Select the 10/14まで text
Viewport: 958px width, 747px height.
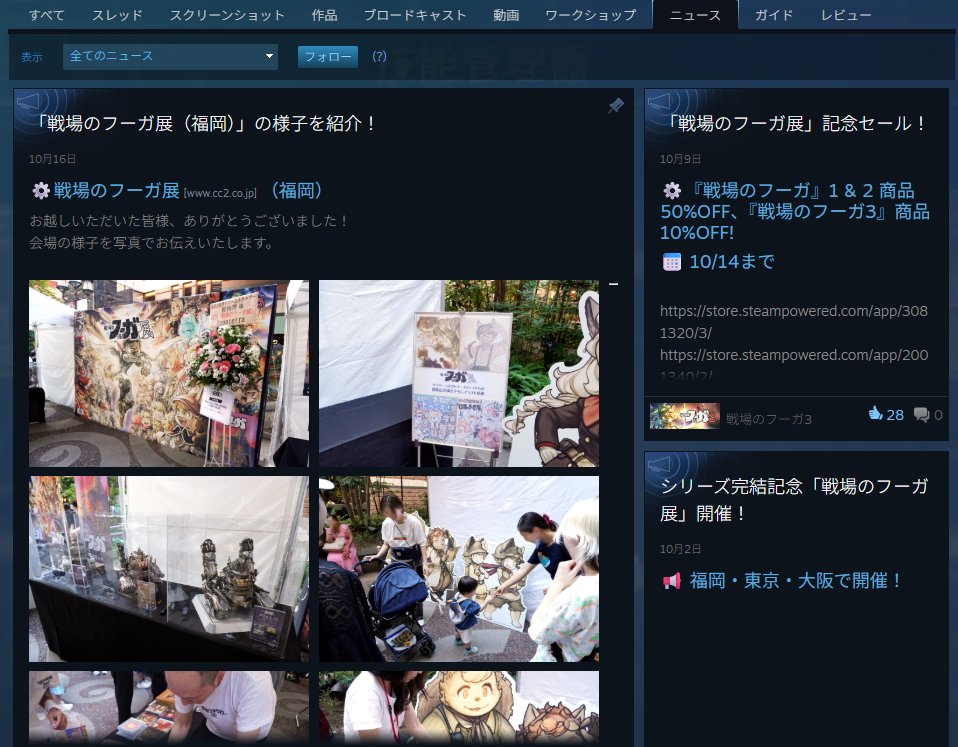(732, 262)
